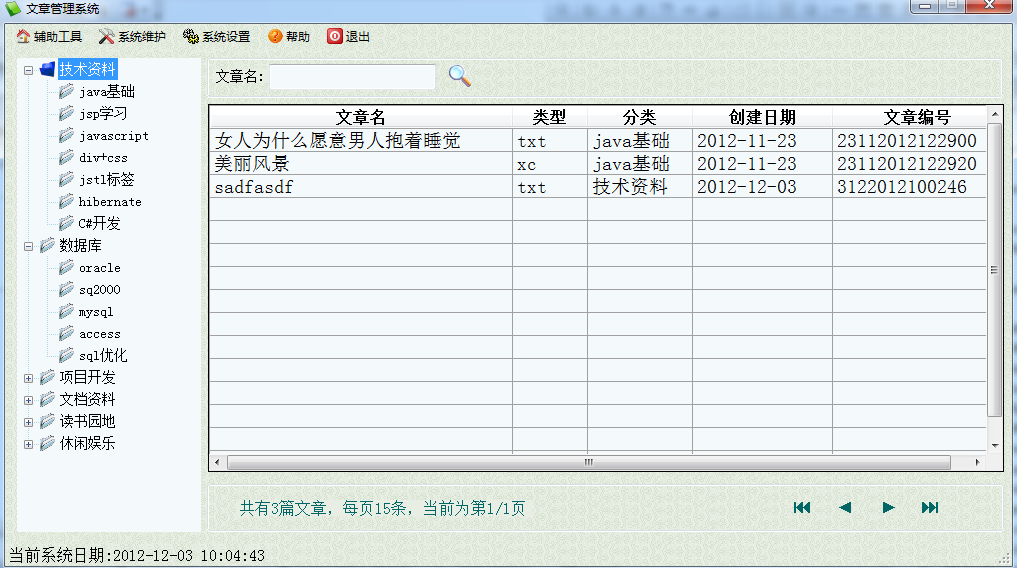This screenshot has width=1017, height=568.
Task: Click the horizontal scrollbar right arrow
Action: point(977,462)
